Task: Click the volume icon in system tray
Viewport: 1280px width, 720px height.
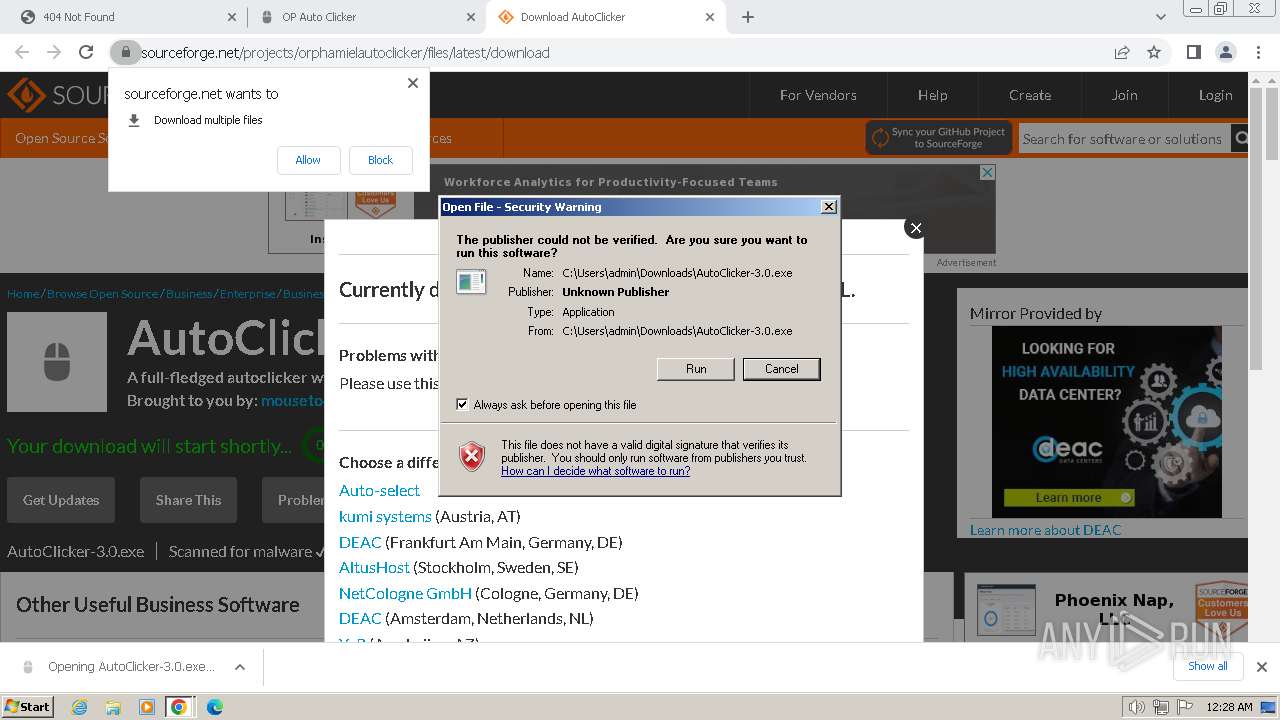Action: pos(1136,707)
